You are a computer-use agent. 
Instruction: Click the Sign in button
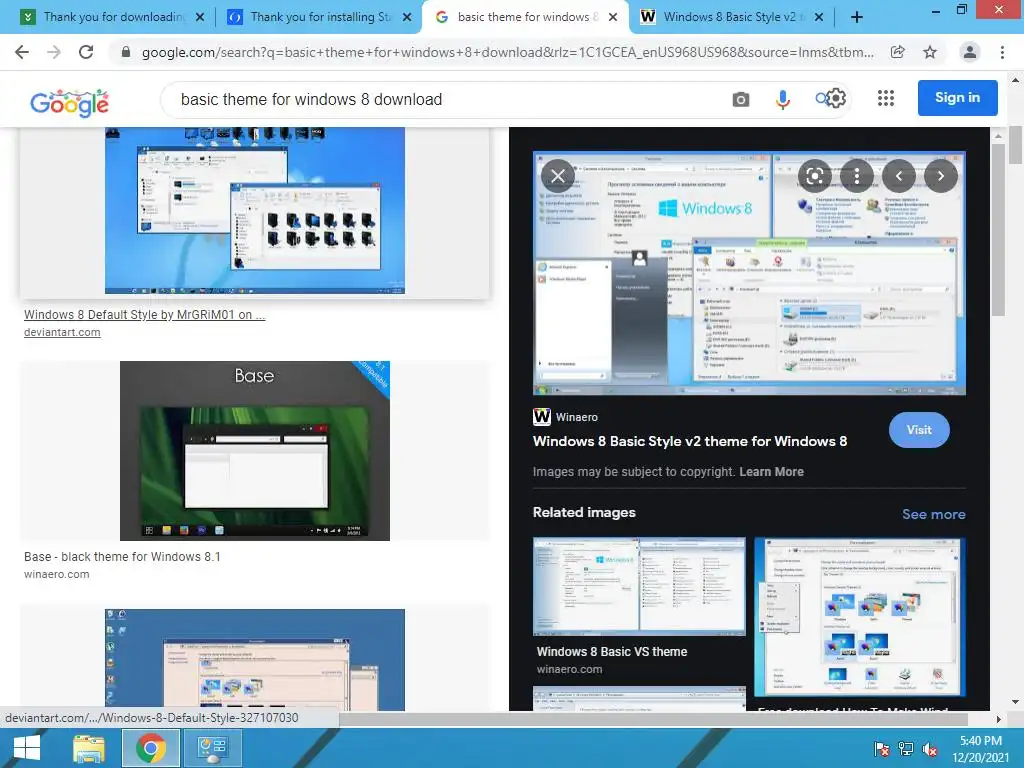pyautogui.click(x=957, y=98)
